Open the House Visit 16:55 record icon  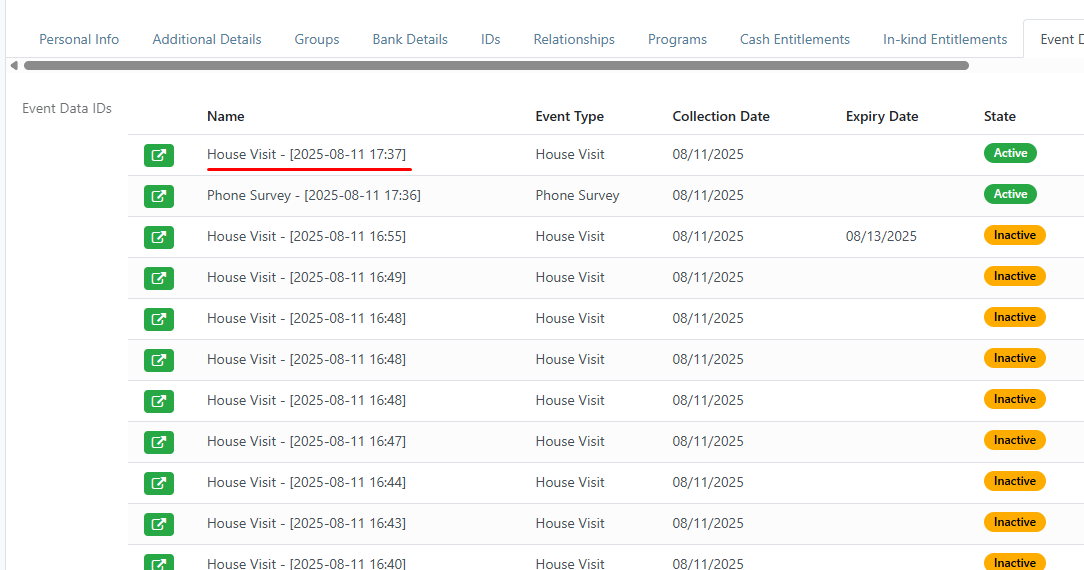click(158, 237)
